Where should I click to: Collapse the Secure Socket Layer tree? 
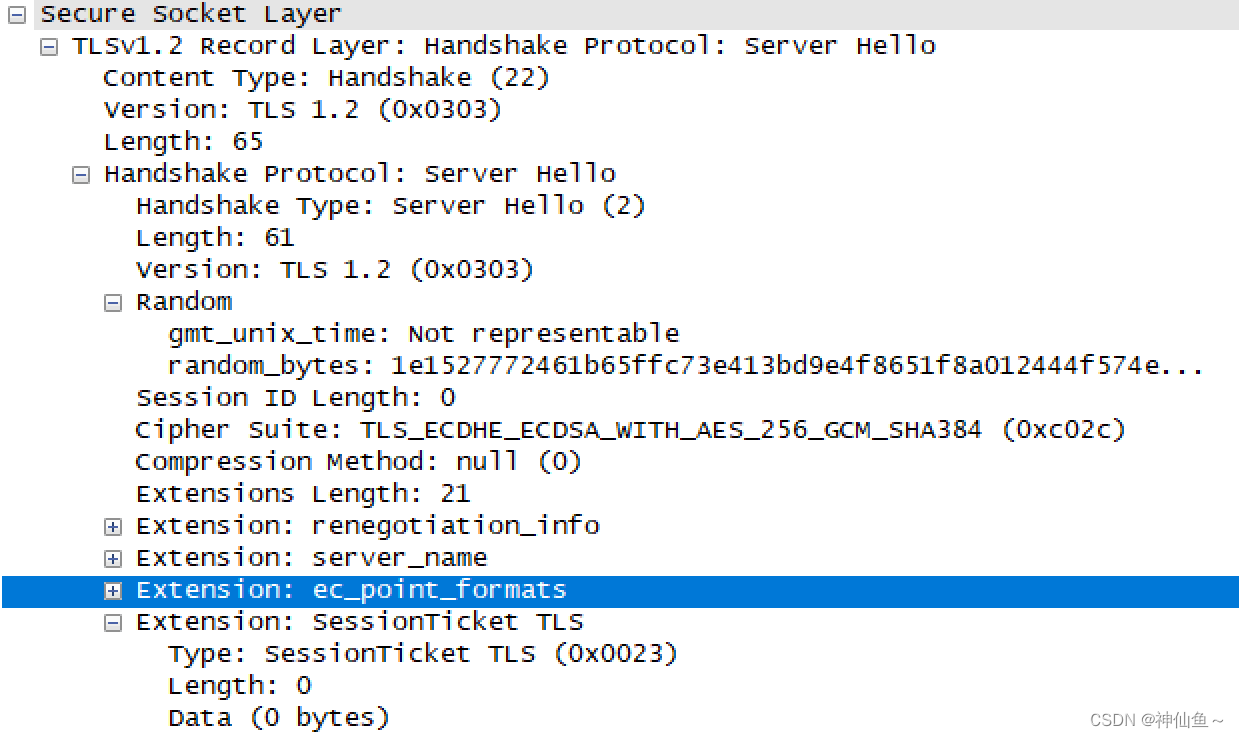[x=16, y=14]
